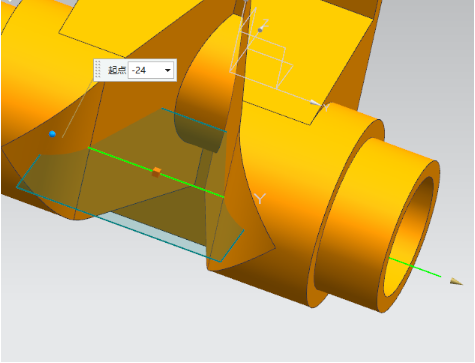Pick the teal edge above the shaded plane
Viewport: 475px width, 363px height.
click(x=194, y=120)
